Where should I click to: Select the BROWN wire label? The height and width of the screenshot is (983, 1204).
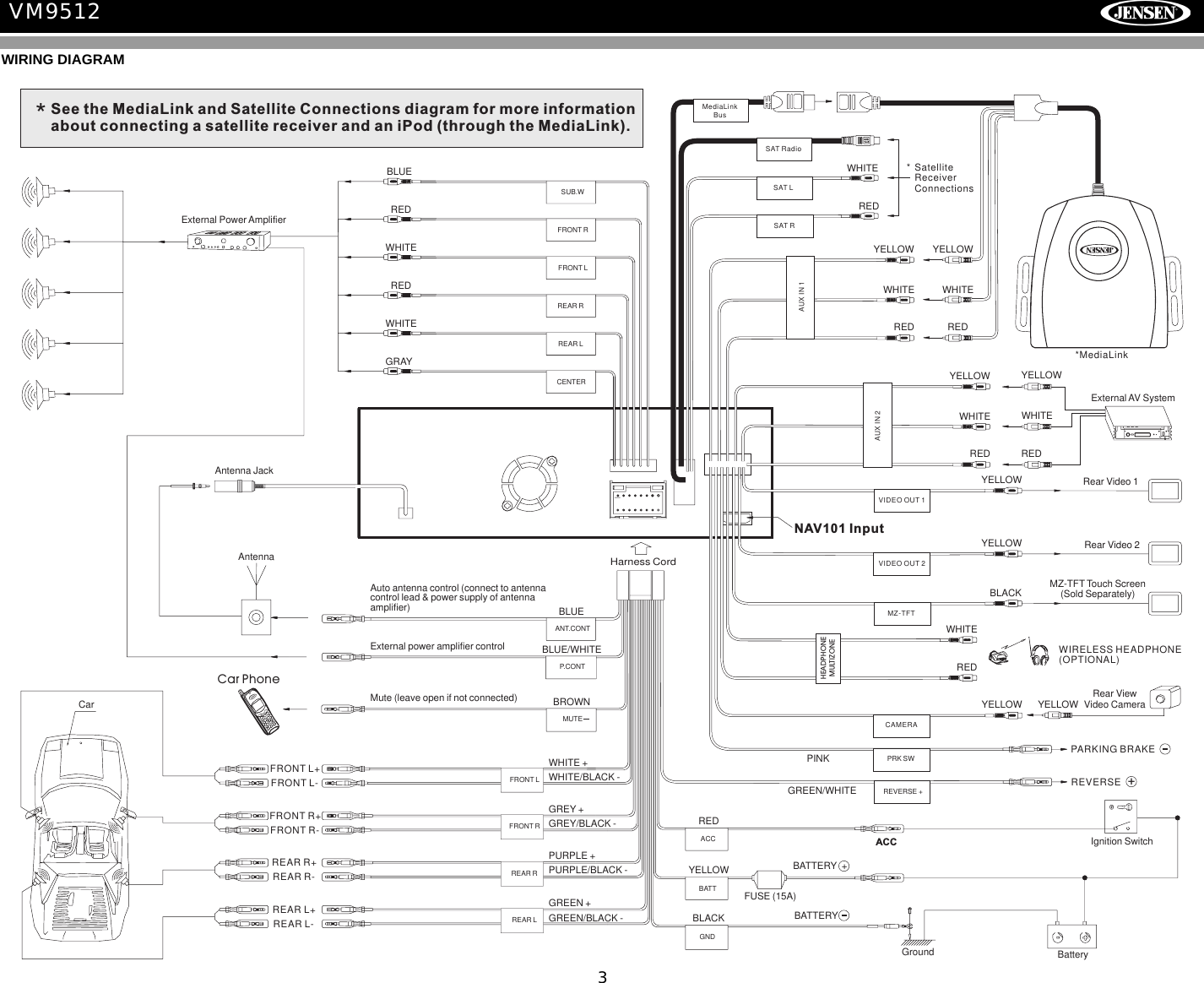coord(572,702)
